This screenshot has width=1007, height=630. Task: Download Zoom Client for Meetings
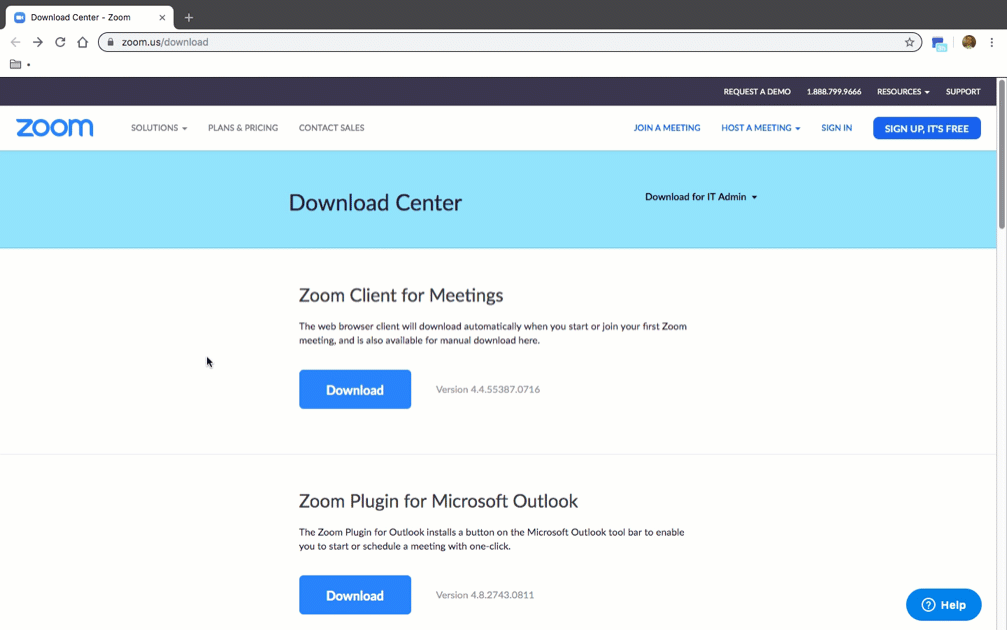(x=355, y=389)
